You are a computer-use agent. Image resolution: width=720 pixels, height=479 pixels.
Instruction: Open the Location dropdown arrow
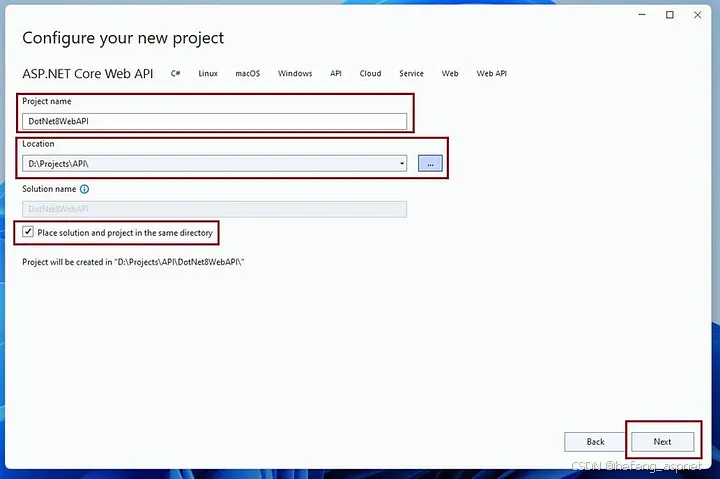point(402,163)
